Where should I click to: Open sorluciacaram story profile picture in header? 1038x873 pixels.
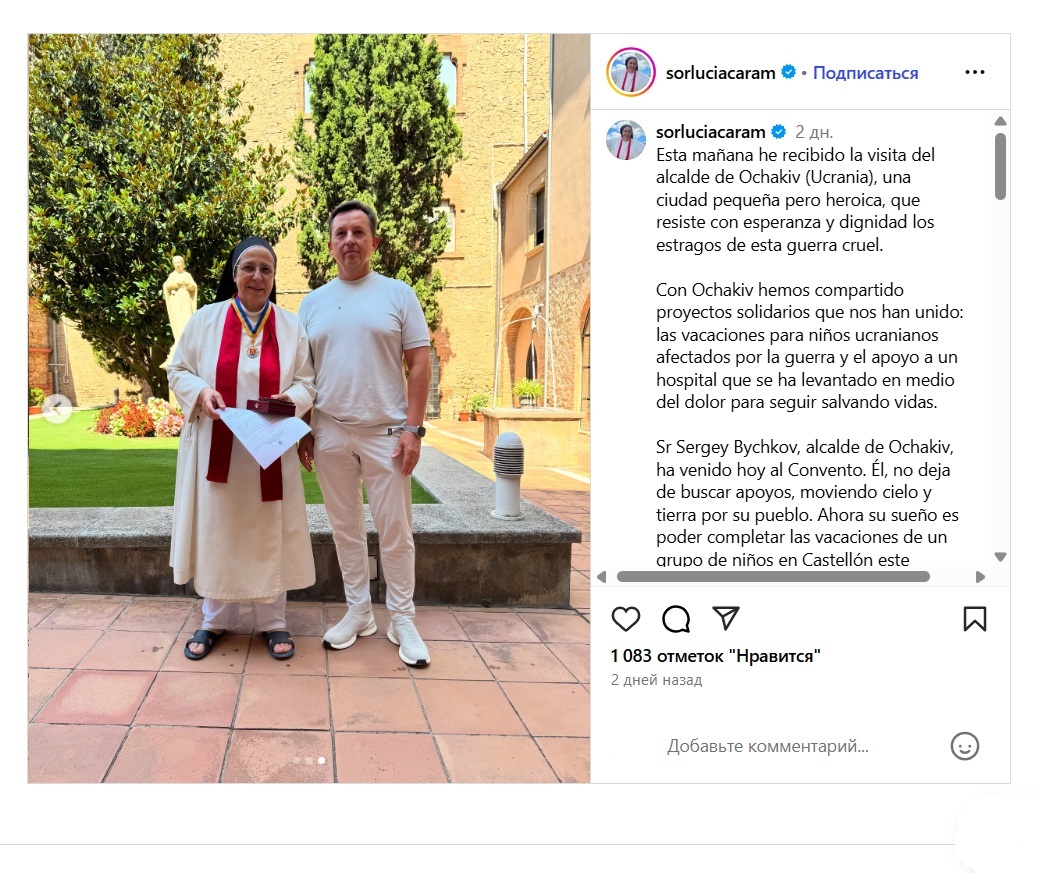630,72
